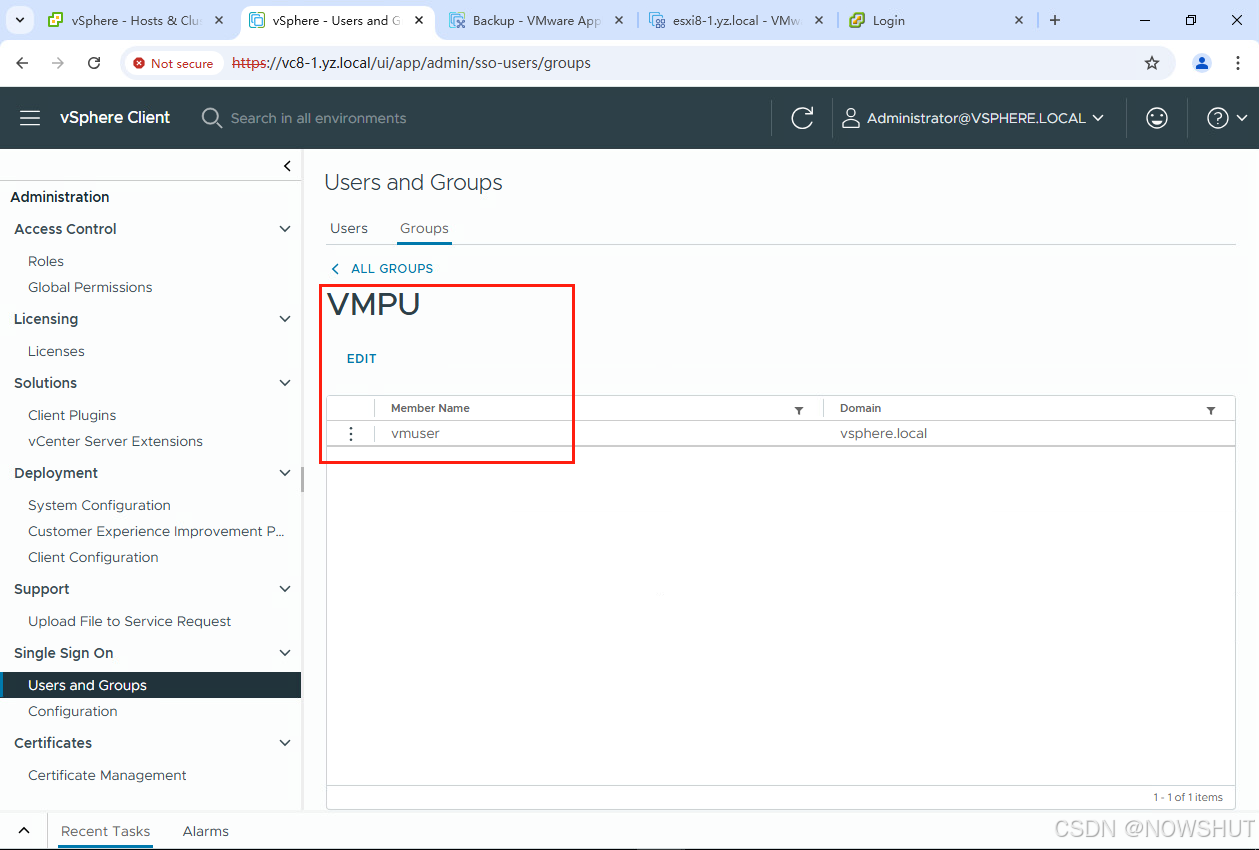This screenshot has width=1259, height=850.
Task: Open the vSphere Client hamburger menu
Action: coord(30,118)
